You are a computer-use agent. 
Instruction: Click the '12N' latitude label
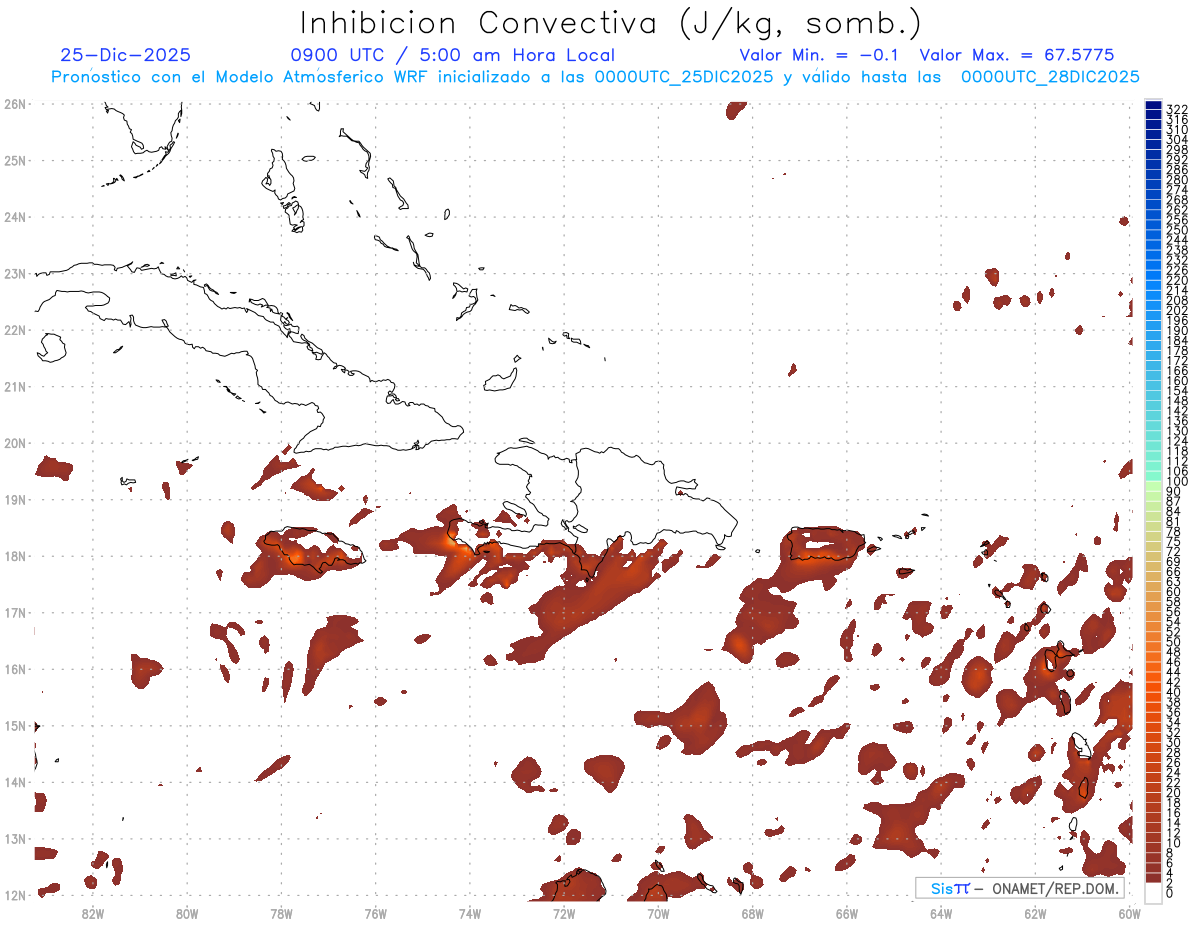click(x=15, y=895)
